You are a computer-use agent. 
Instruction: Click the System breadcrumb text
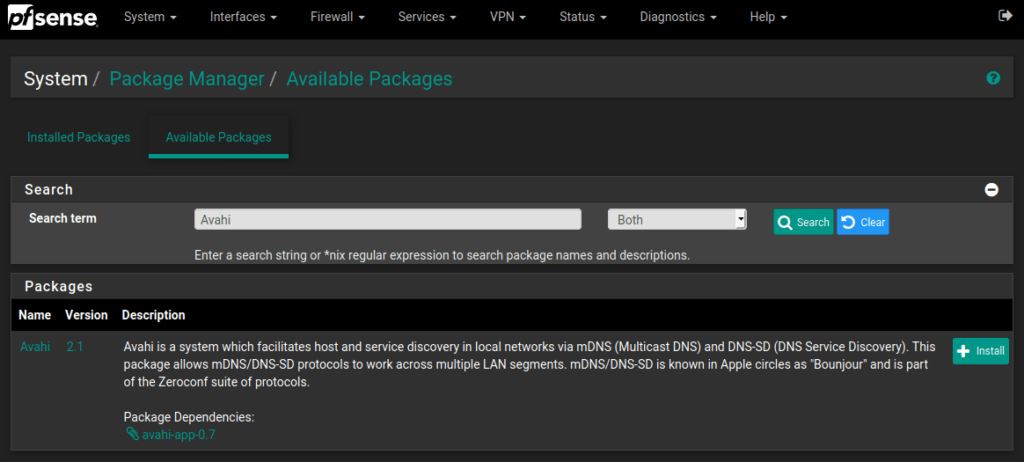tap(56, 79)
